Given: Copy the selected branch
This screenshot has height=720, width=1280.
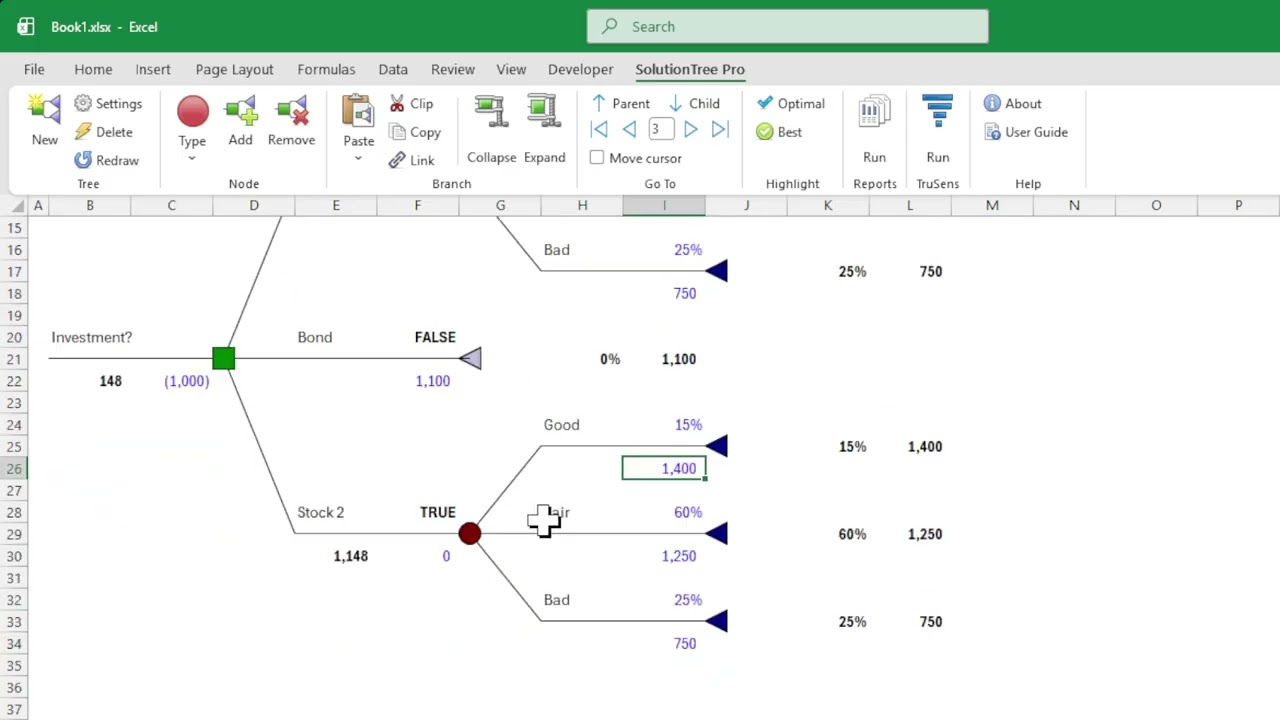Looking at the screenshot, I should (x=415, y=132).
